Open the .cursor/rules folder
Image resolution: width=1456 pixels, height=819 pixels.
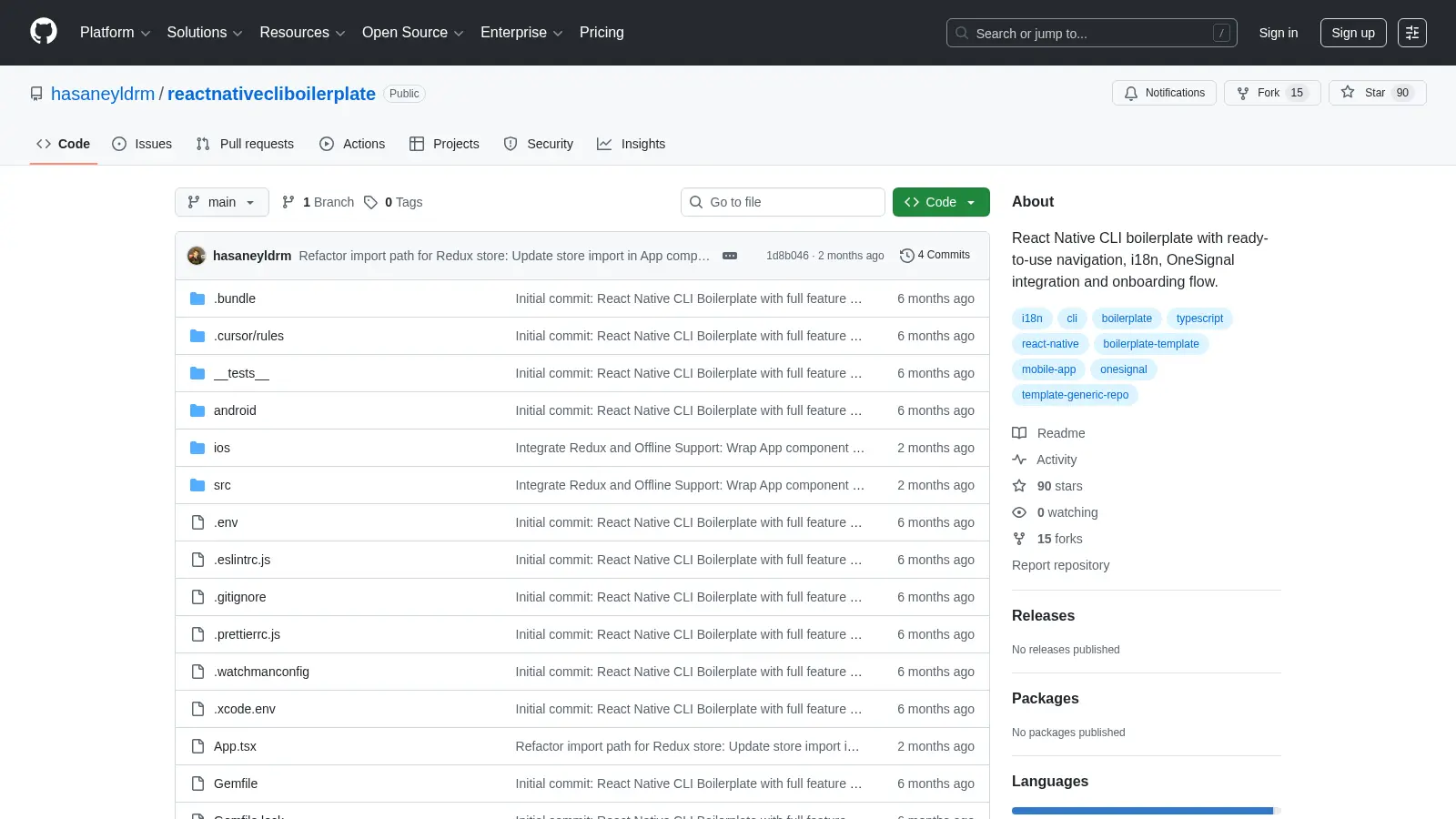coord(248,336)
